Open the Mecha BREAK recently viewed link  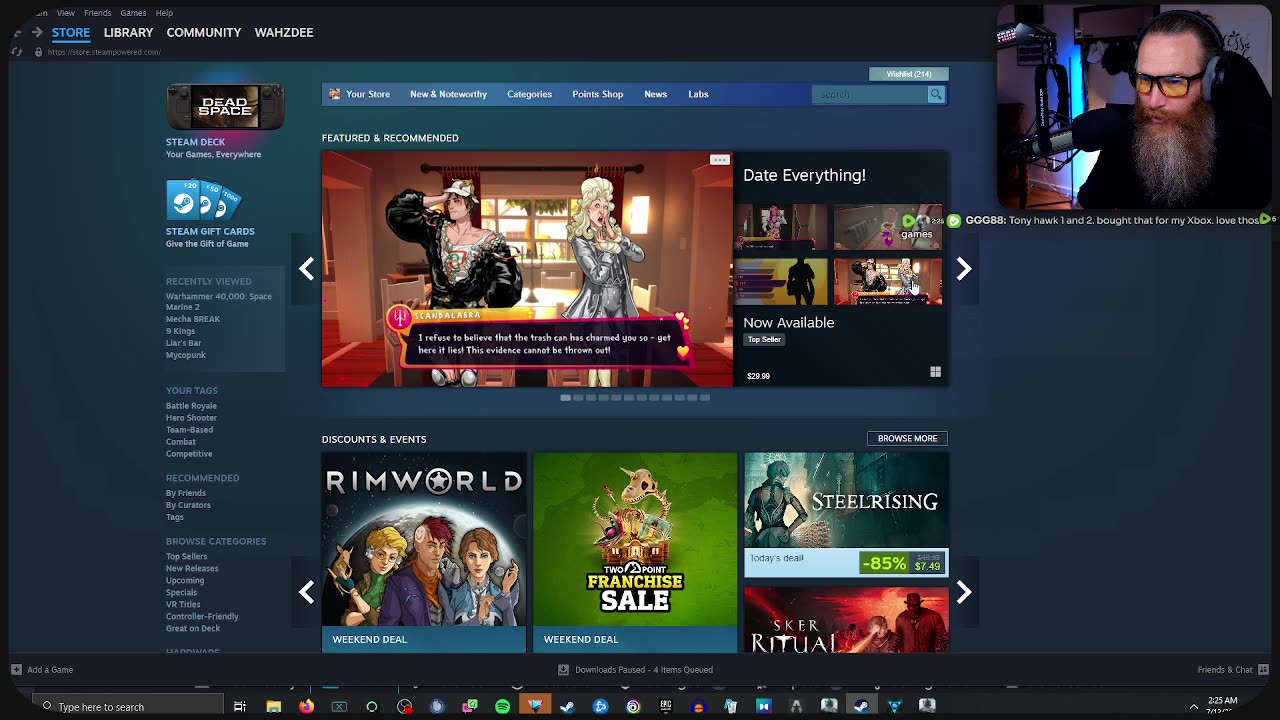[x=193, y=319]
